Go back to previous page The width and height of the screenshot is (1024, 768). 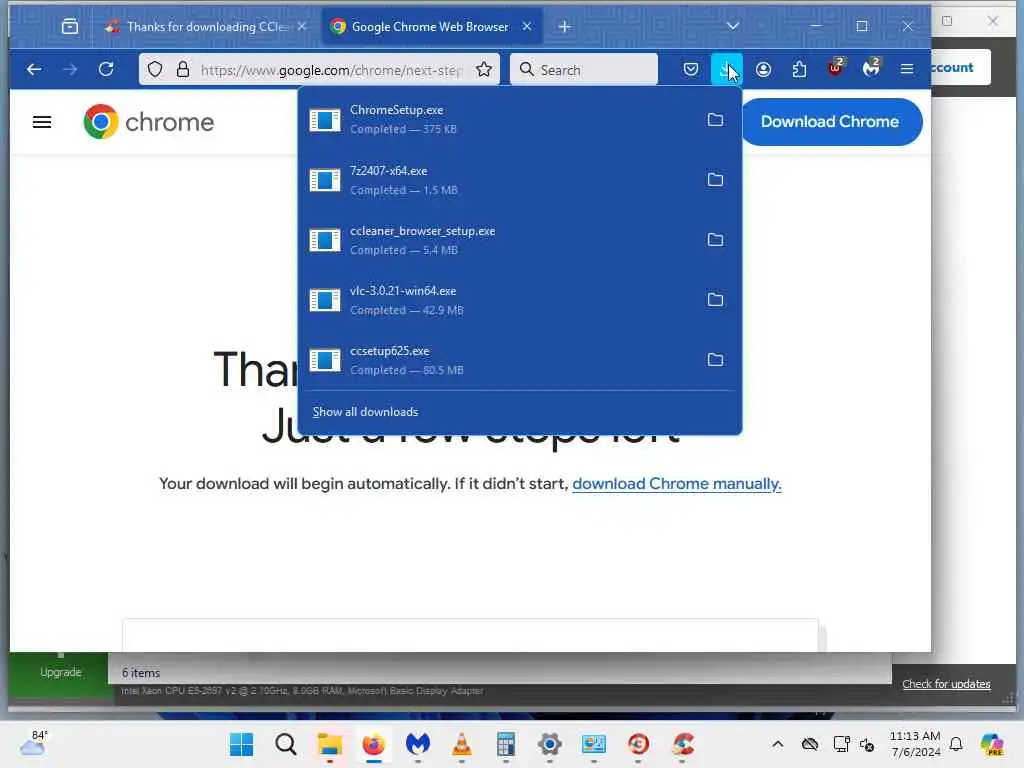pyautogui.click(x=34, y=69)
